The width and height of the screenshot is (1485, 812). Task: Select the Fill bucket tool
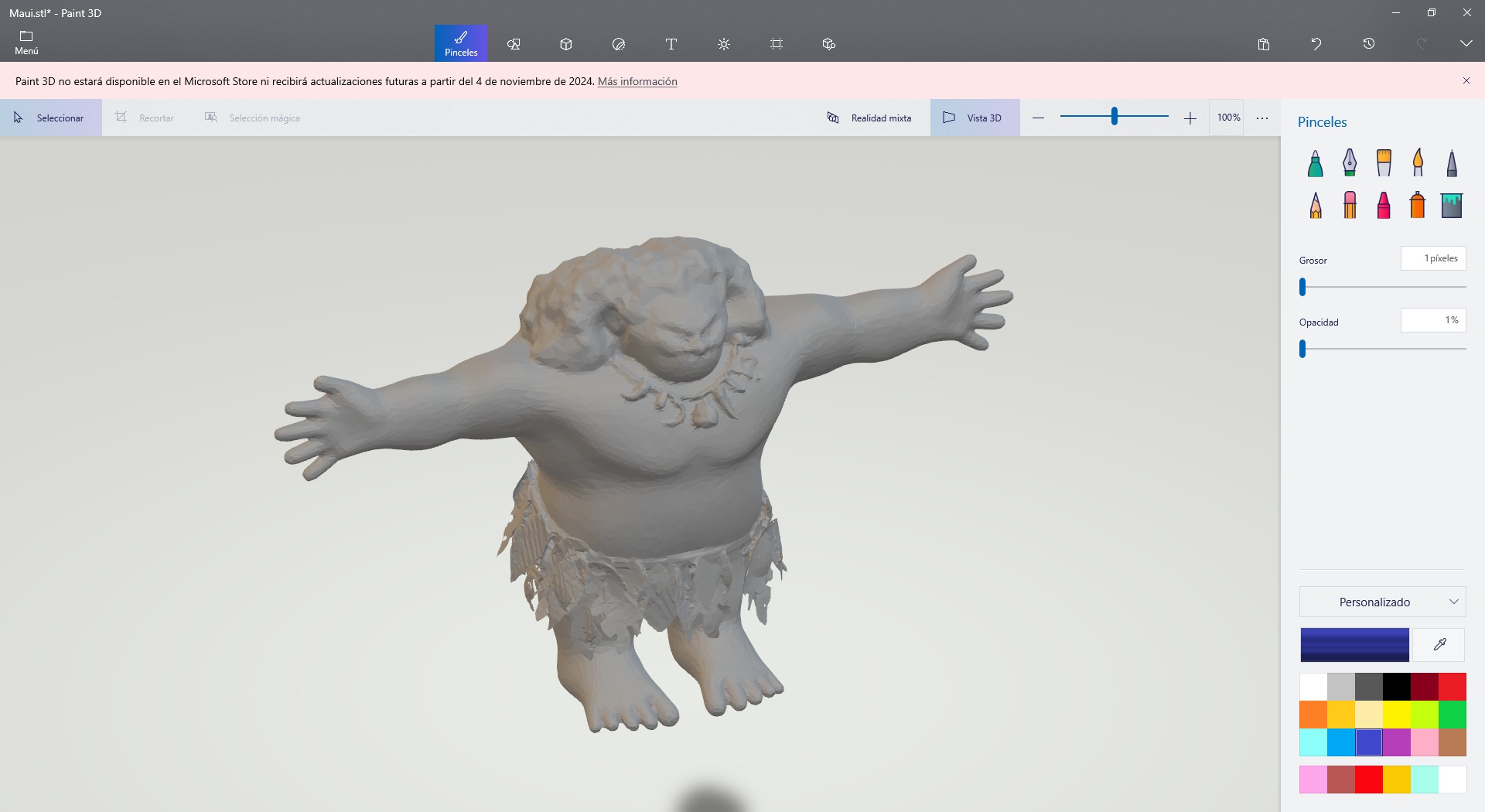[x=1452, y=205]
